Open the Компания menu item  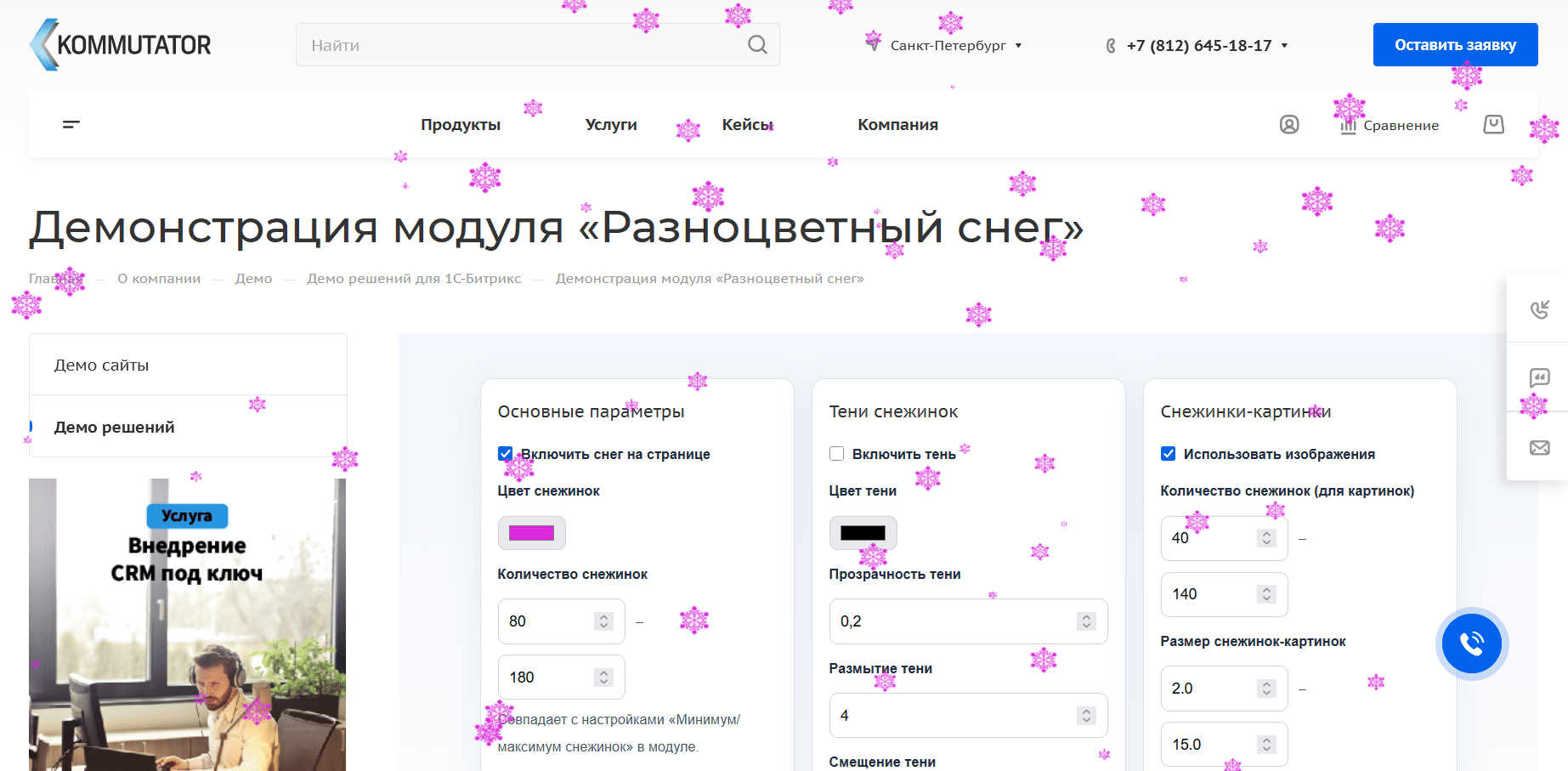[x=897, y=125]
